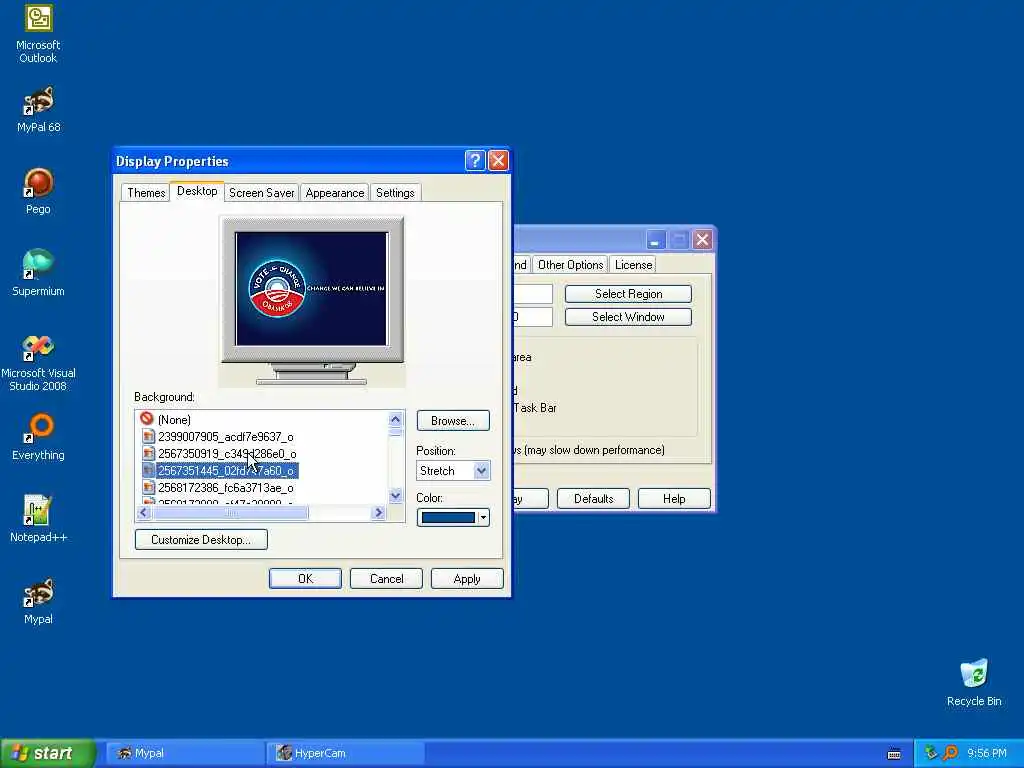
Task: Minimize the HyperCam window
Action: coord(655,240)
